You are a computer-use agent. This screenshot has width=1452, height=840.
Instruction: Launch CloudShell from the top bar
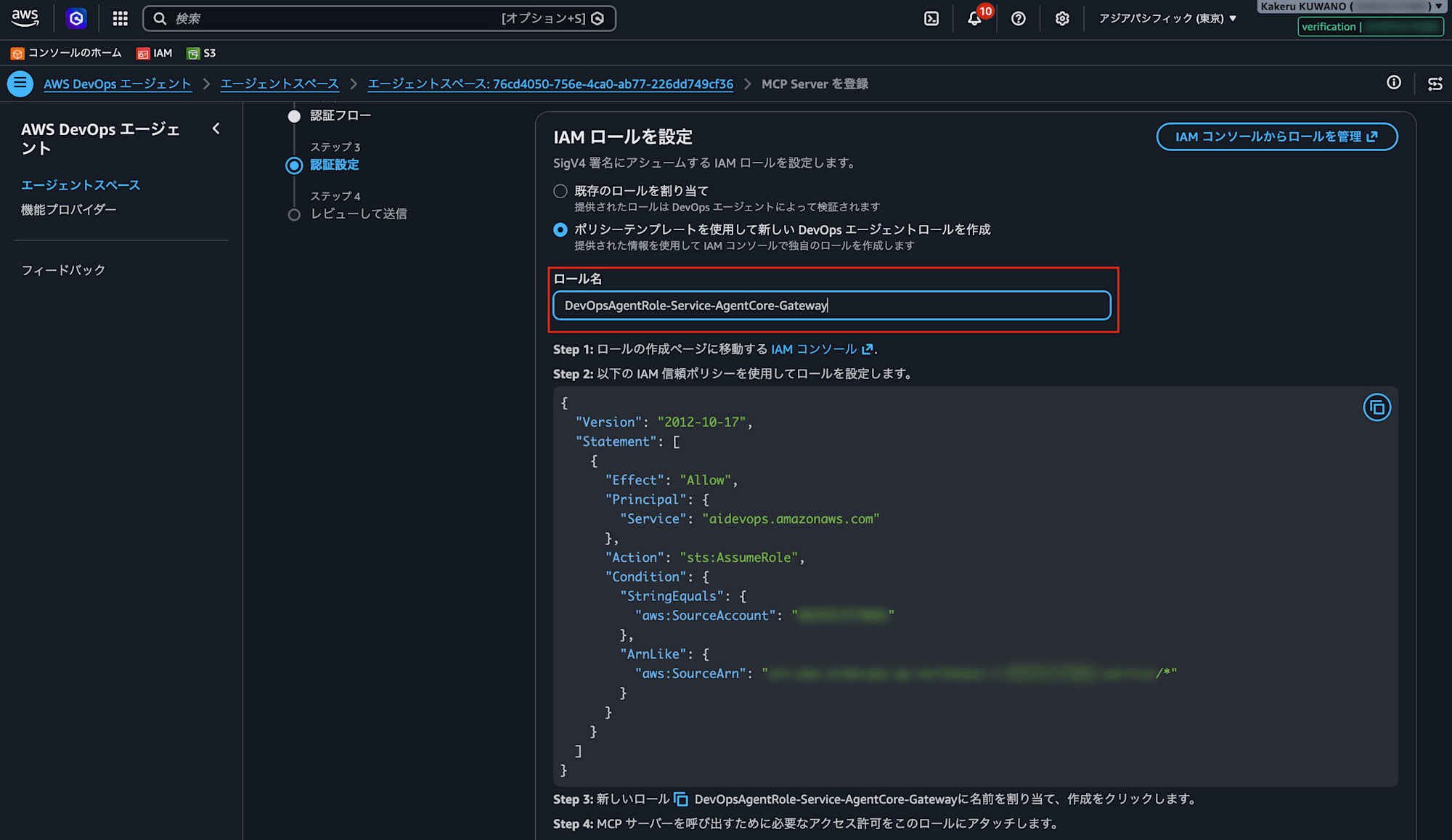point(931,18)
